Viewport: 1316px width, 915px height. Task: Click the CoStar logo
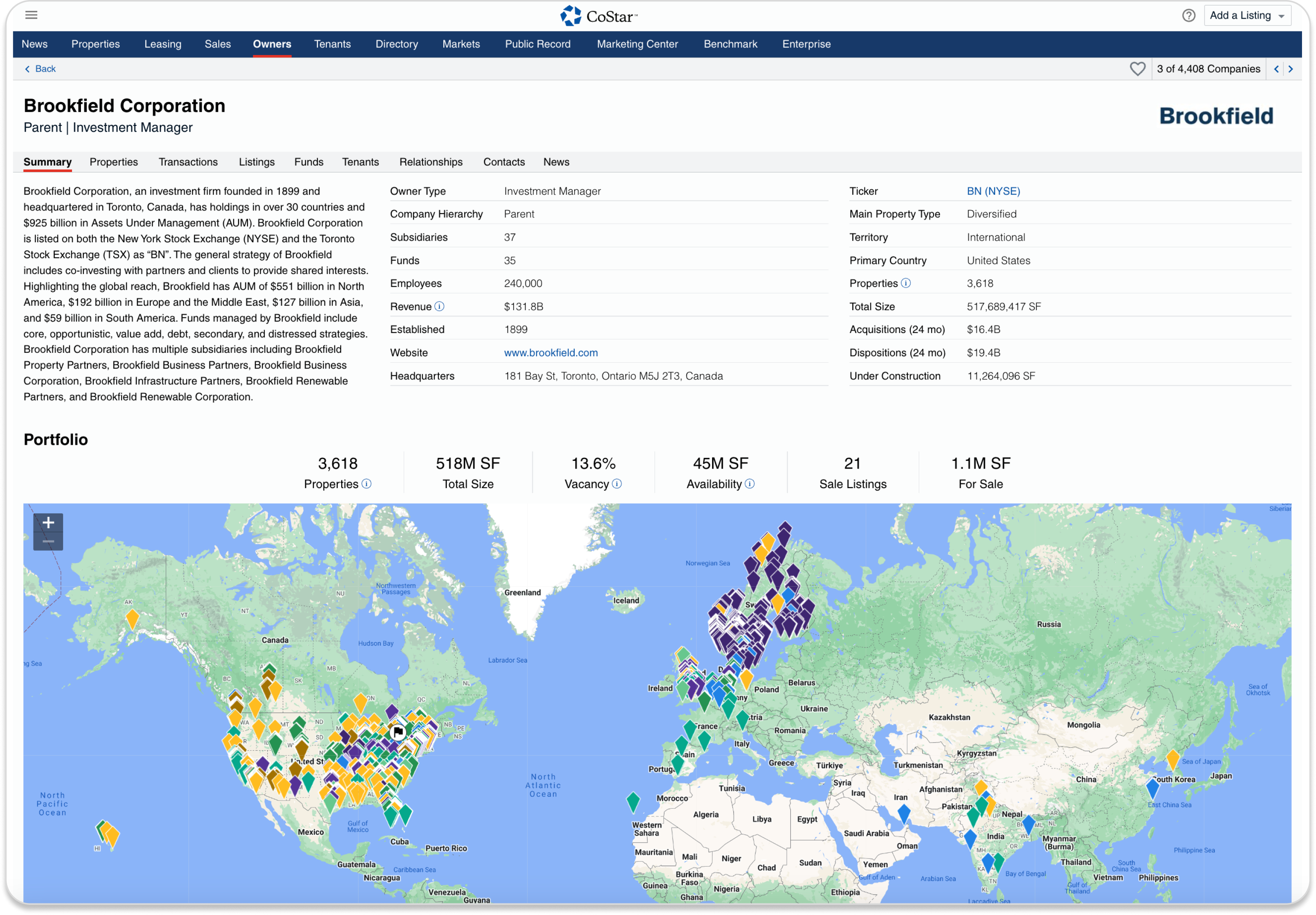[598, 16]
